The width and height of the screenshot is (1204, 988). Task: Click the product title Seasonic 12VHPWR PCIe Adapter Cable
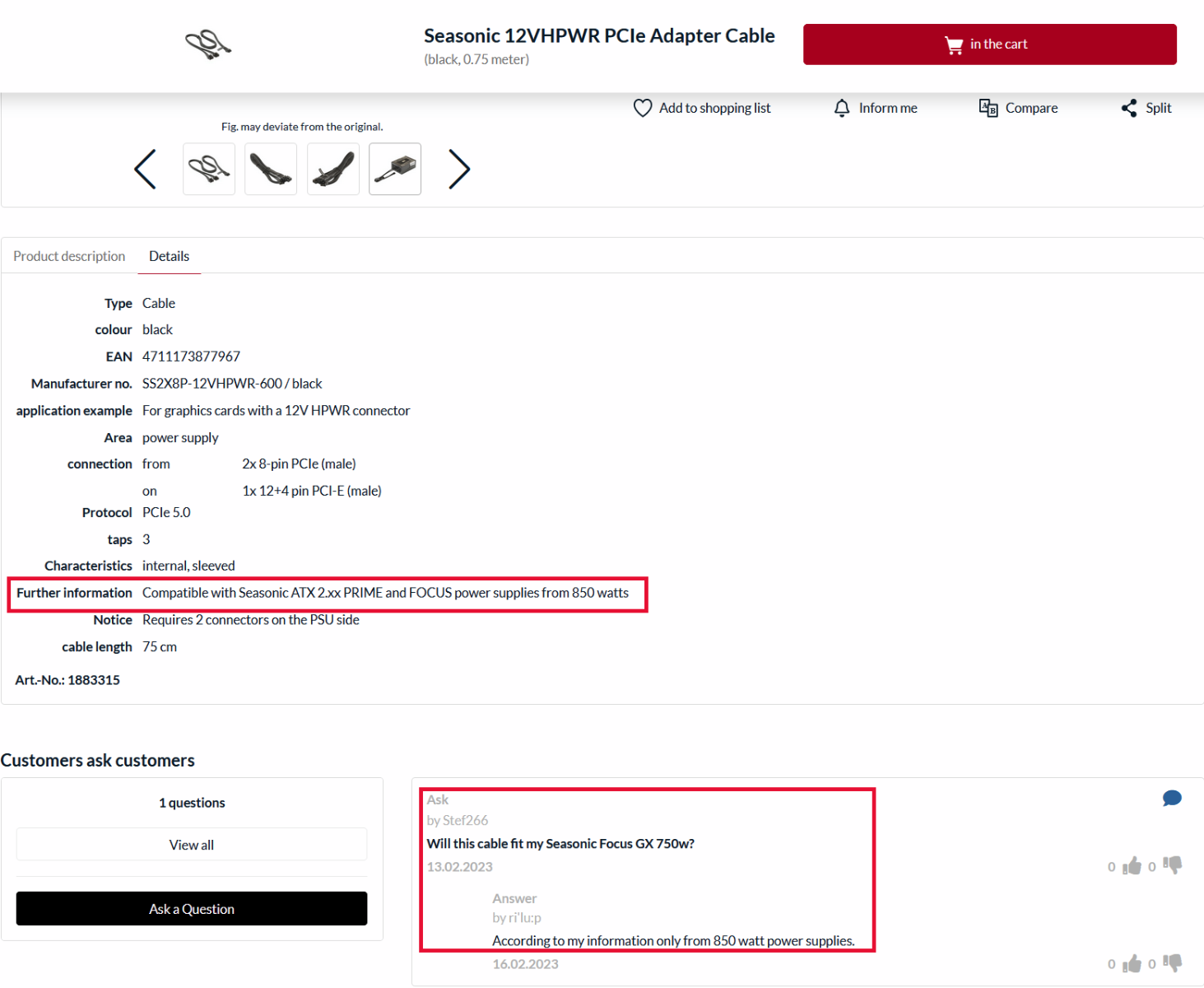pos(599,36)
